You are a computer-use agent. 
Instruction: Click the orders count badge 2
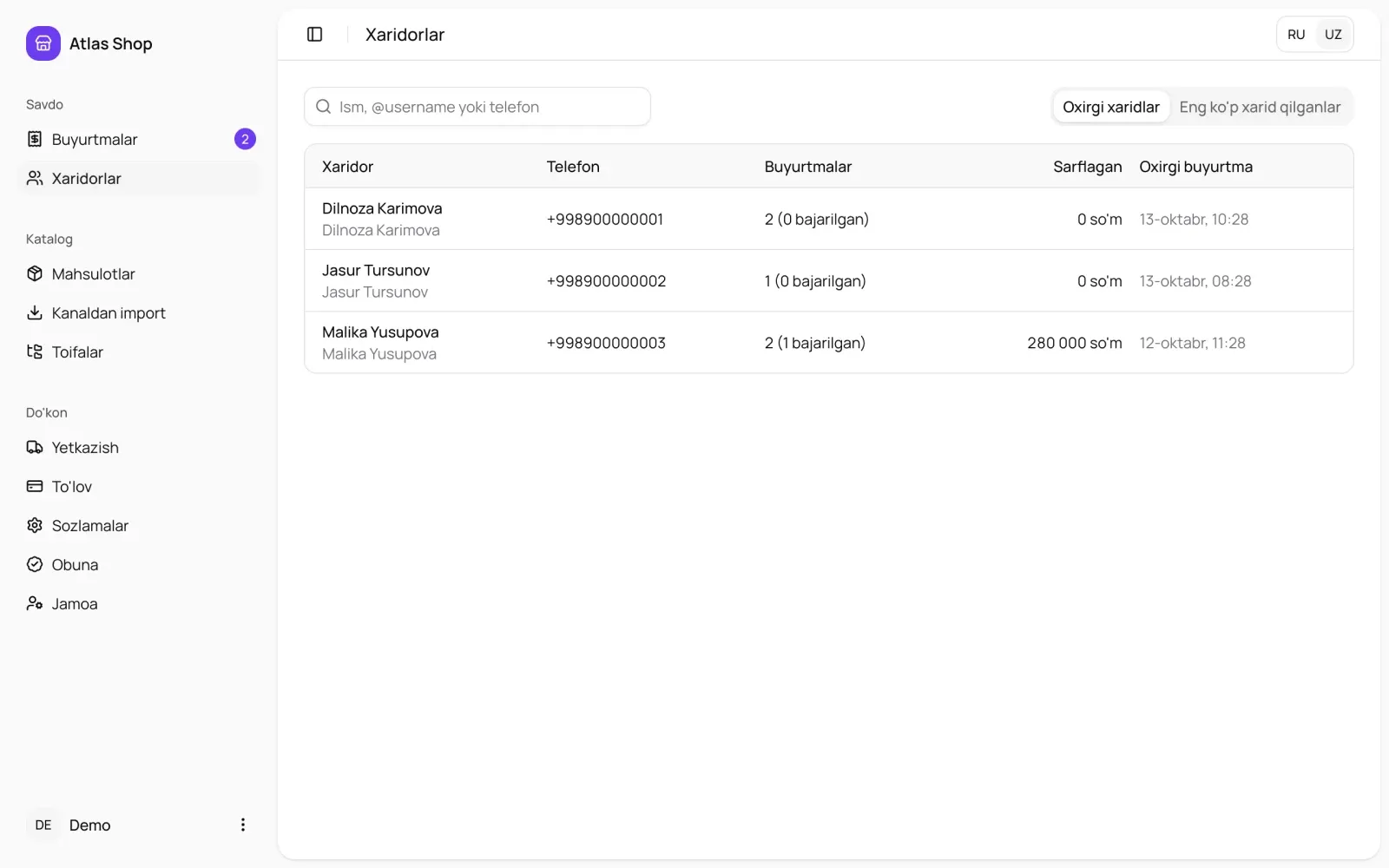click(245, 139)
